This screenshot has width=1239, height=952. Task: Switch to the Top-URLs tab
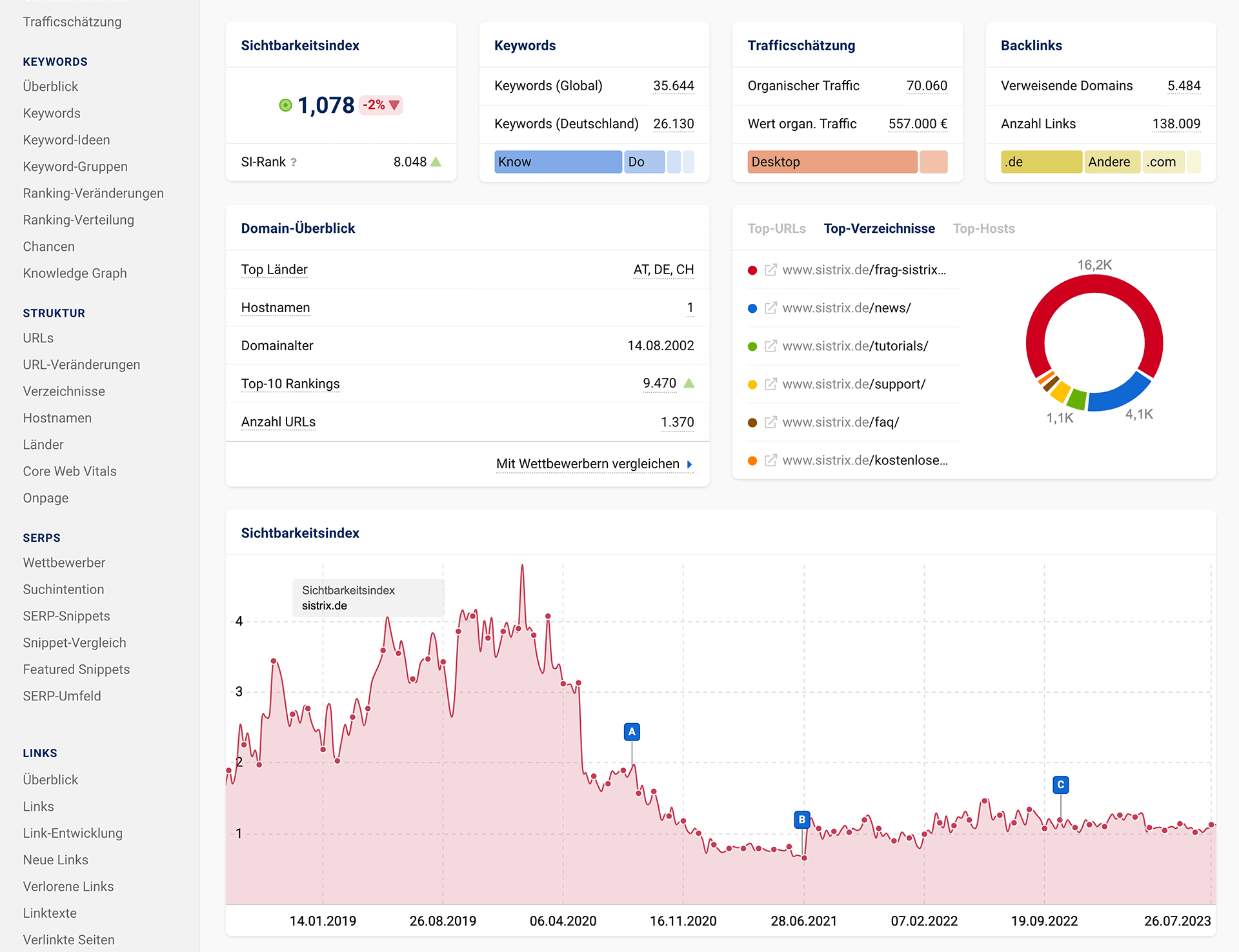coord(776,228)
